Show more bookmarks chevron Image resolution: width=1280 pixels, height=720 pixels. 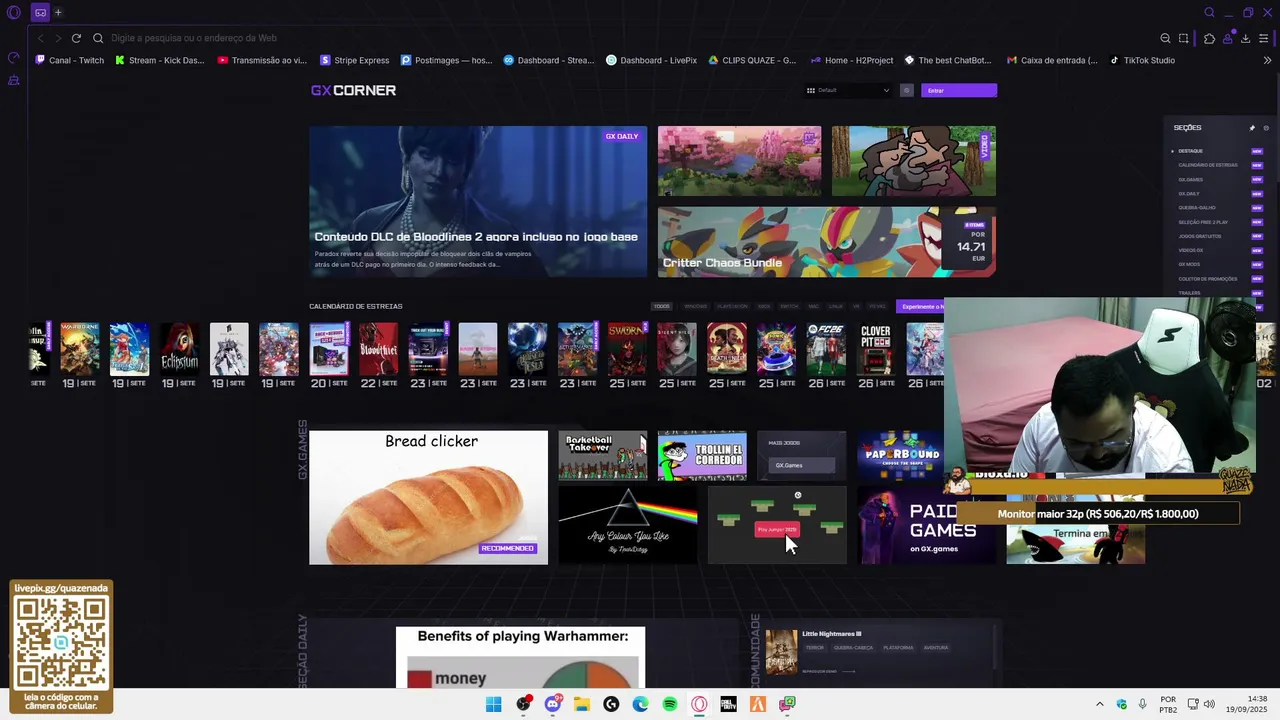click(x=1267, y=60)
